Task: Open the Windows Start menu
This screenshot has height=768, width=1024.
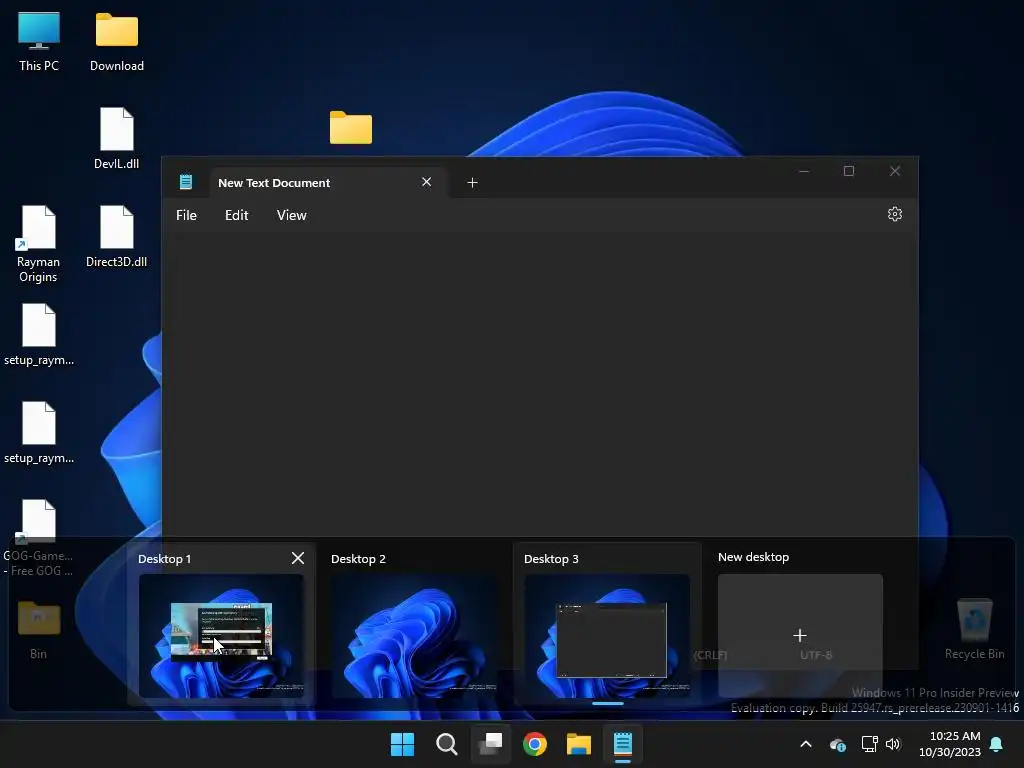Action: [402, 744]
